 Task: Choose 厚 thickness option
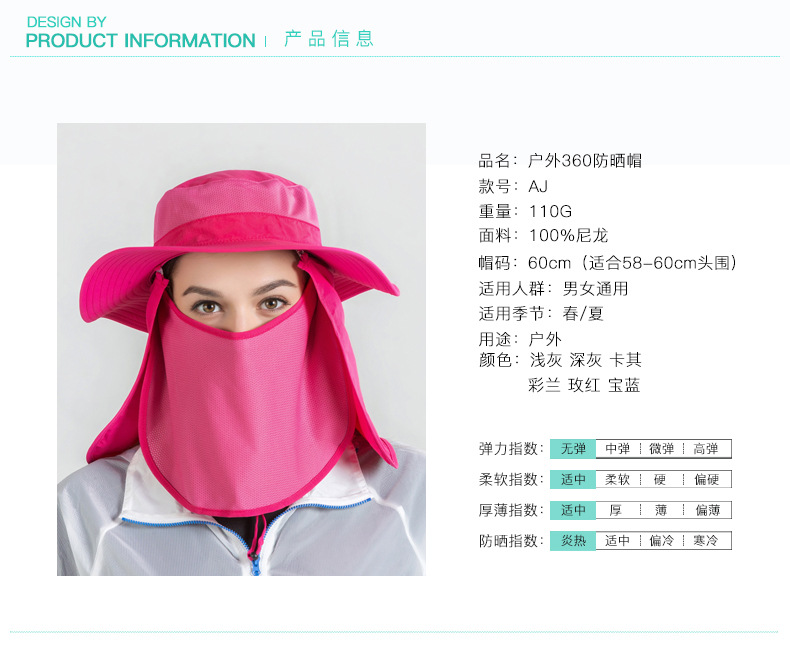pos(616,510)
